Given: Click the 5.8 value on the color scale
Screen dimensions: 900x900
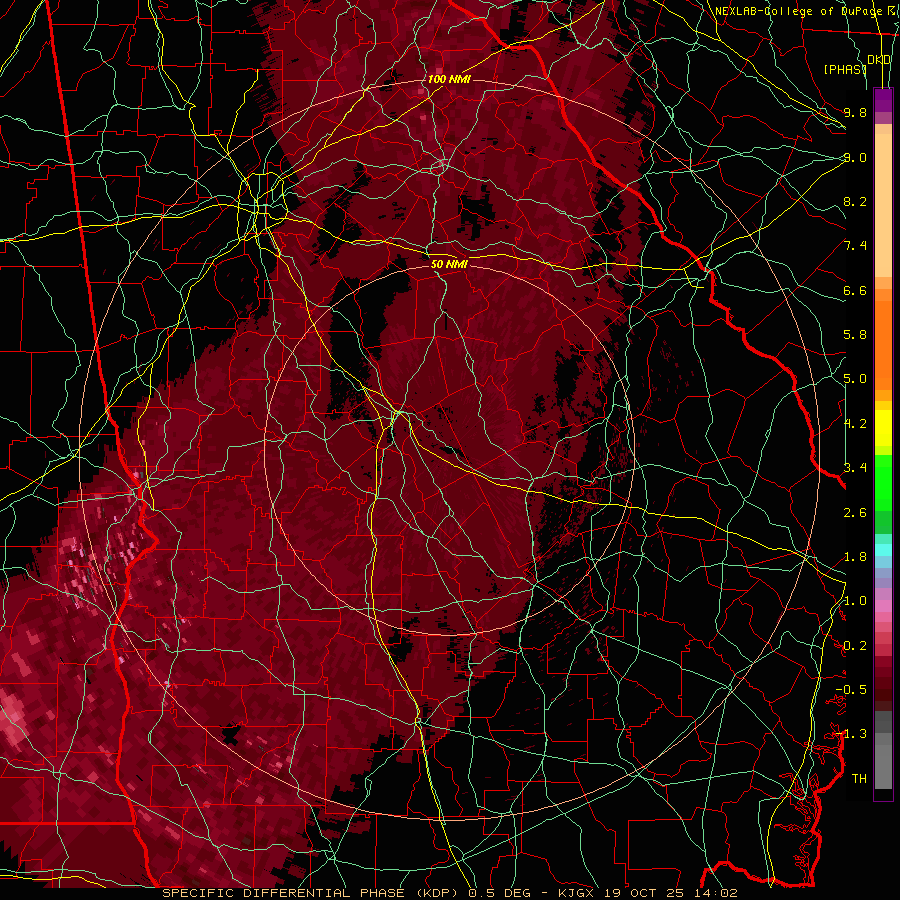Looking at the screenshot, I should (x=855, y=335).
